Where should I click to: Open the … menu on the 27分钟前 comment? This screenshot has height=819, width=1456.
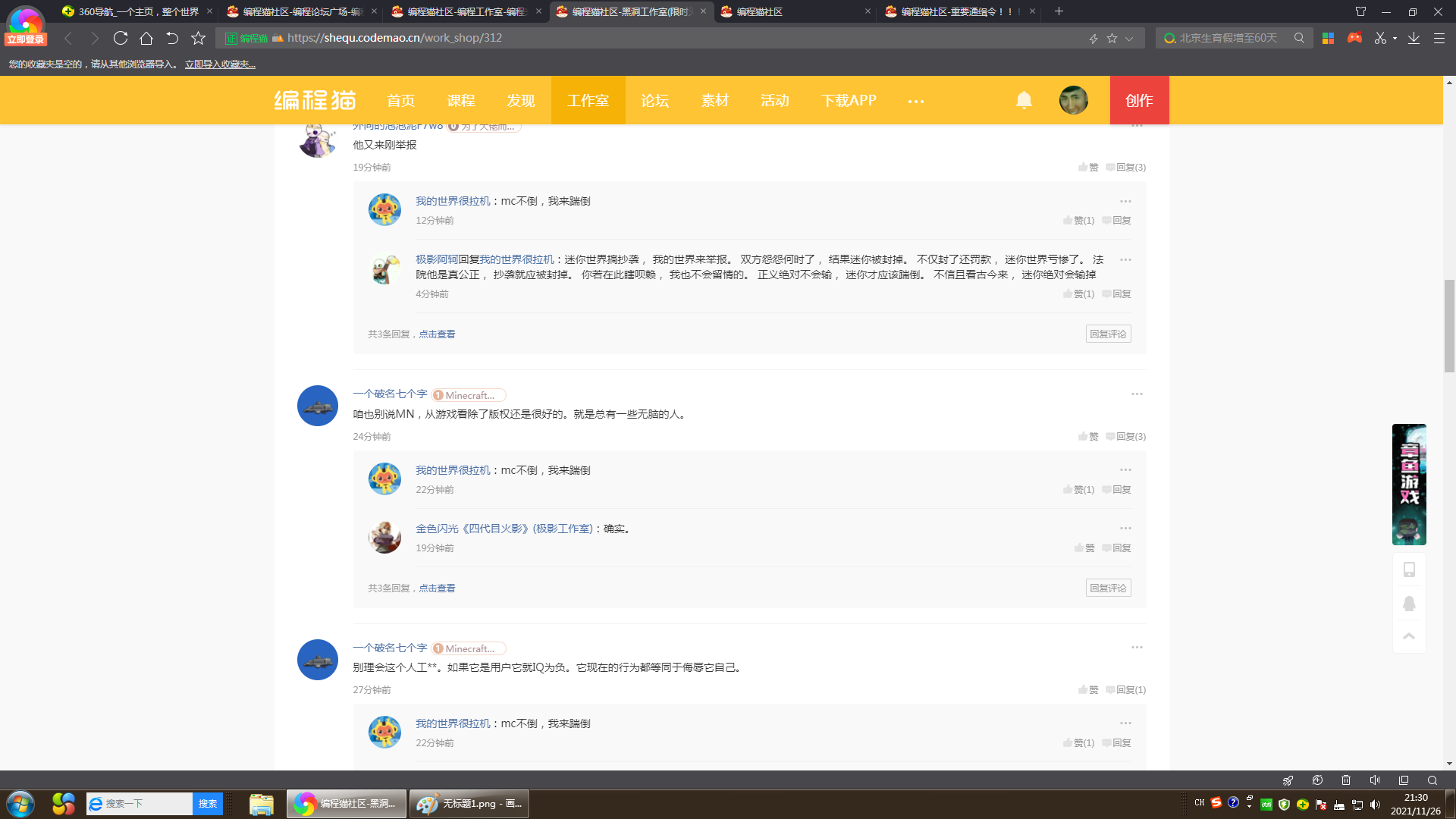tap(1137, 648)
